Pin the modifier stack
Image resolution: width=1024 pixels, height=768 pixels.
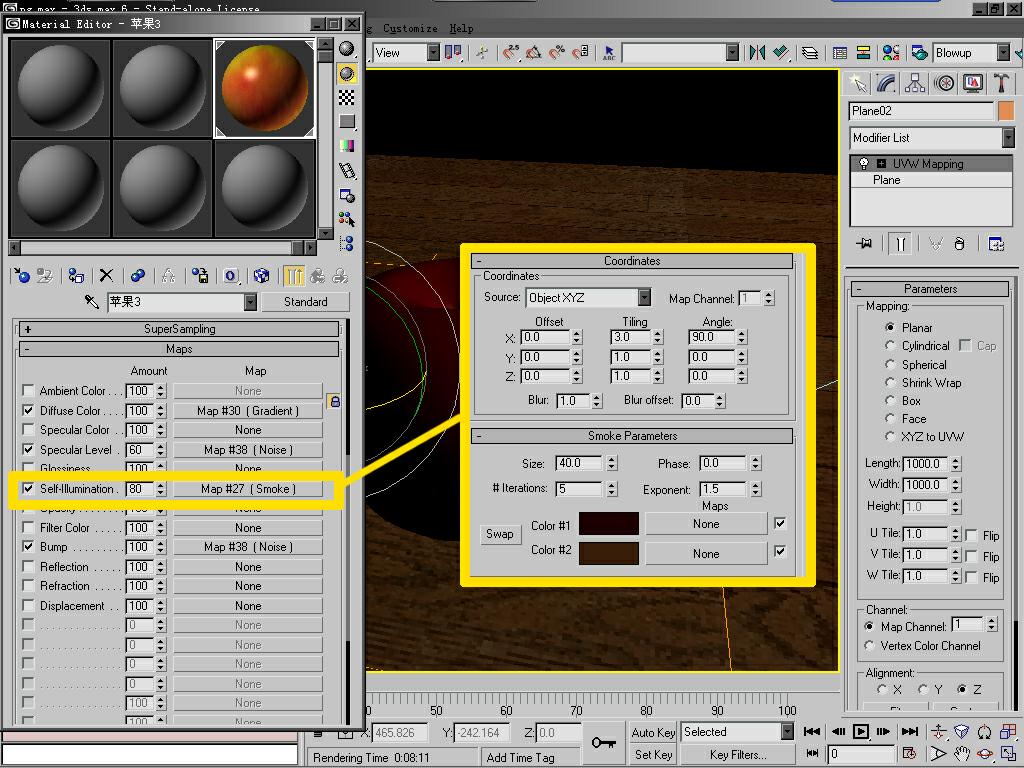(x=864, y=244)
